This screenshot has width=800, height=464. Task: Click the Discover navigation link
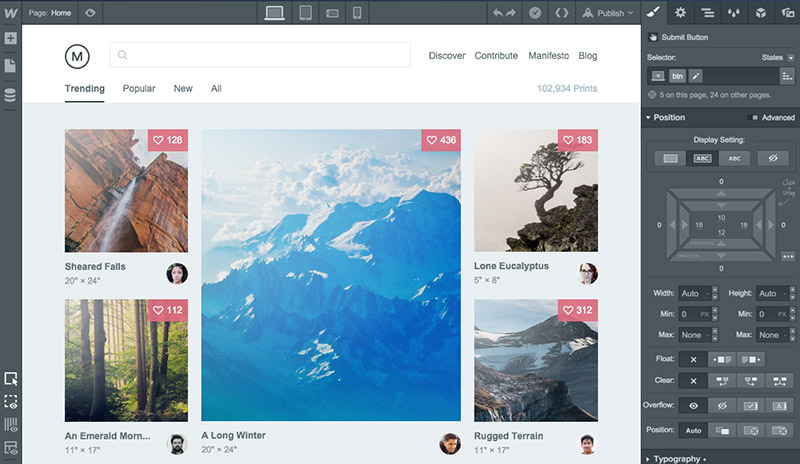(x=447, y=56)
